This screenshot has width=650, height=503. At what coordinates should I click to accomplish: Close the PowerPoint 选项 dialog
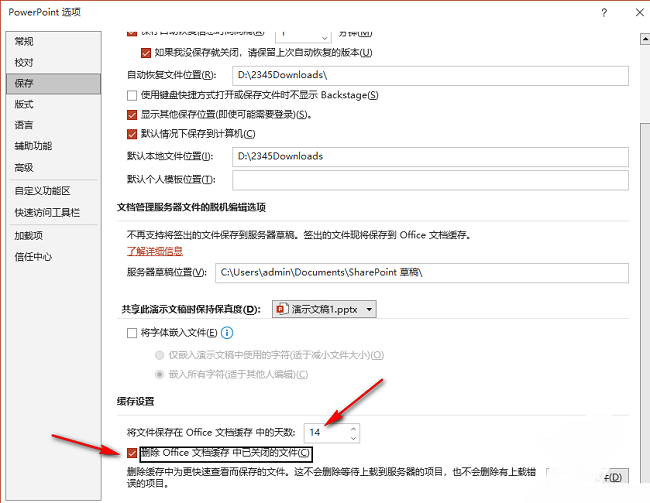634,12
